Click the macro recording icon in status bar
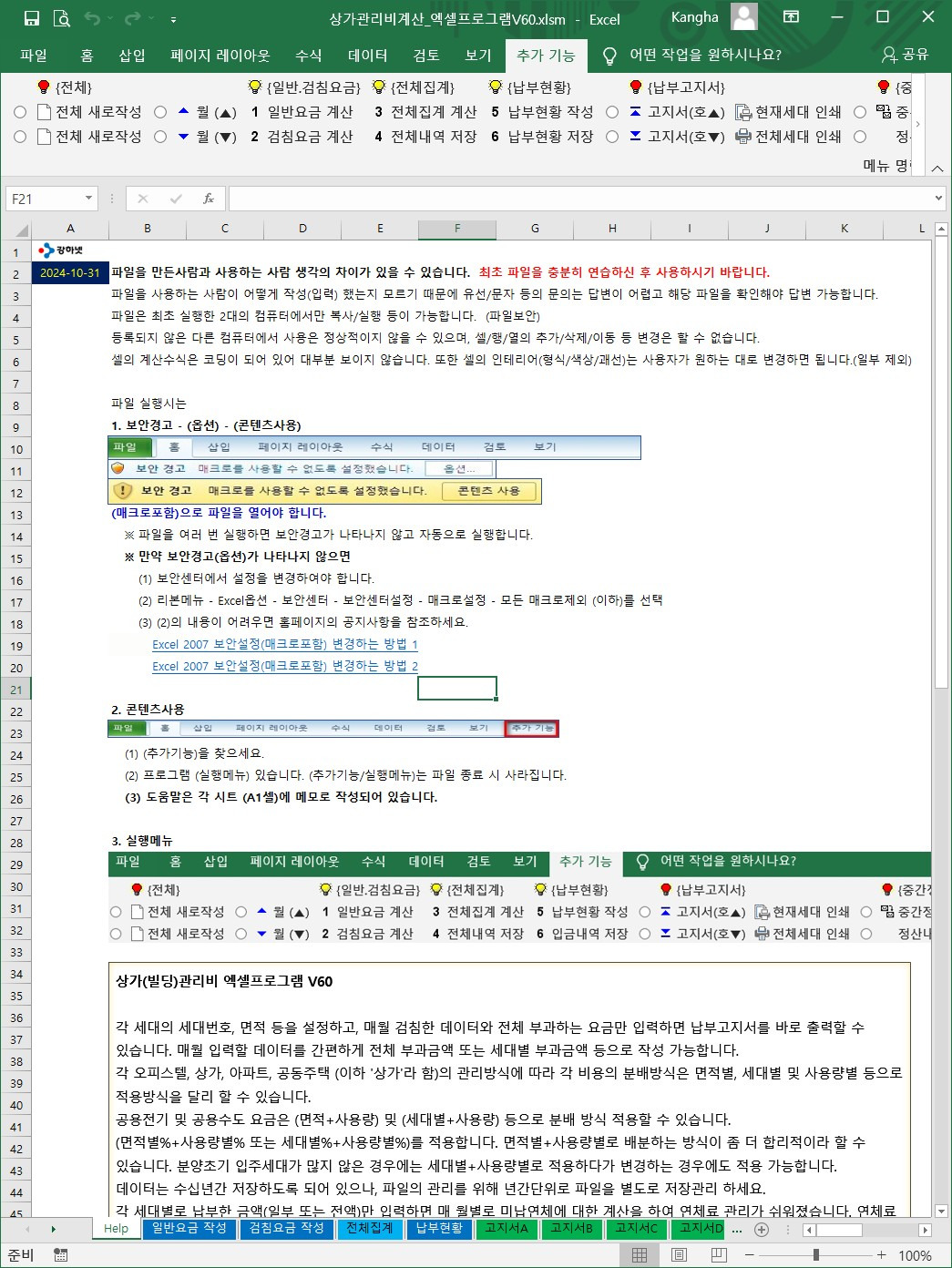This screenshot has width=952, height=1268. pos(60,1255)
